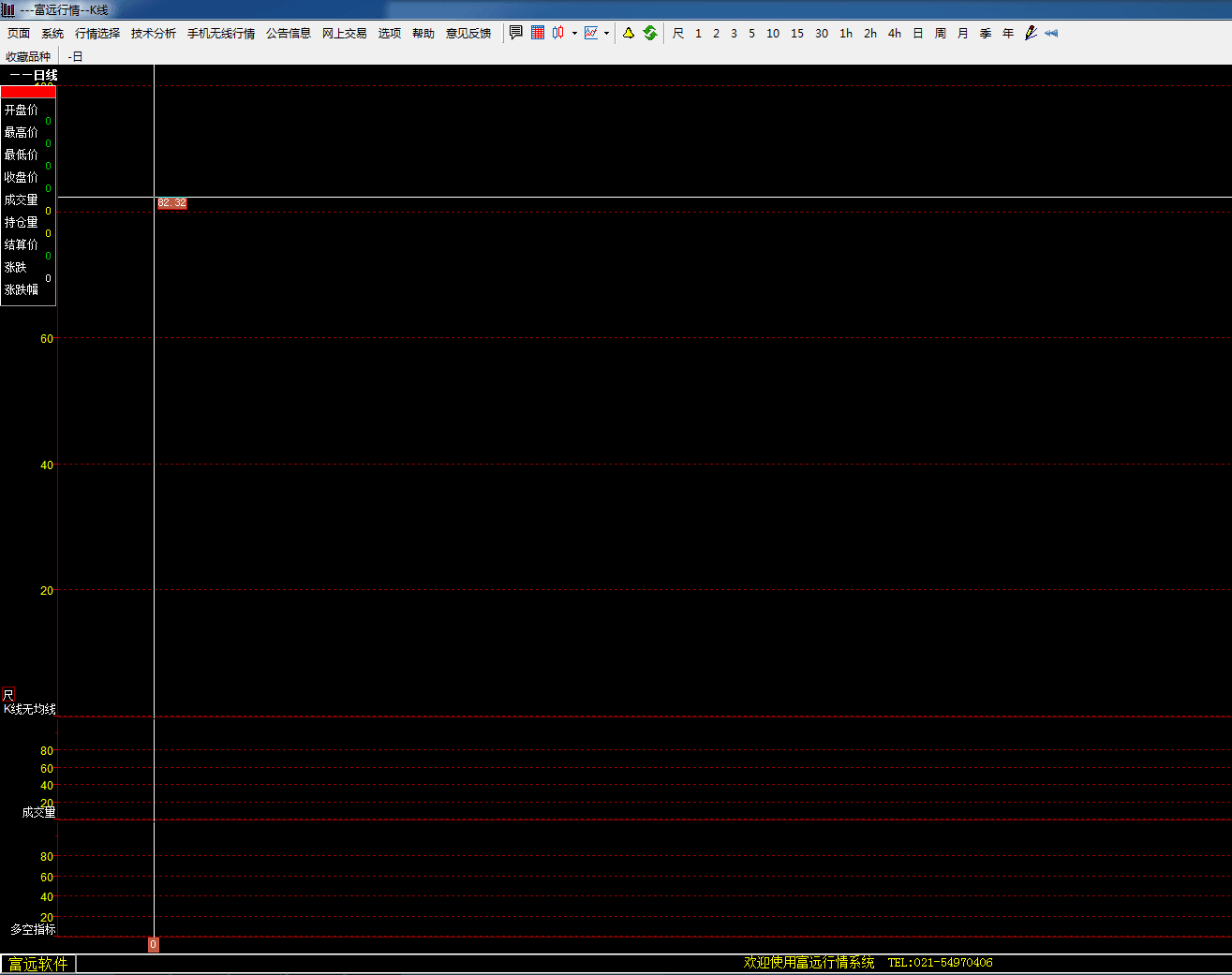Click the 82.32 price label on the crosshair
The height and width of the screenshot is (975, 1232).
(171, 203)
